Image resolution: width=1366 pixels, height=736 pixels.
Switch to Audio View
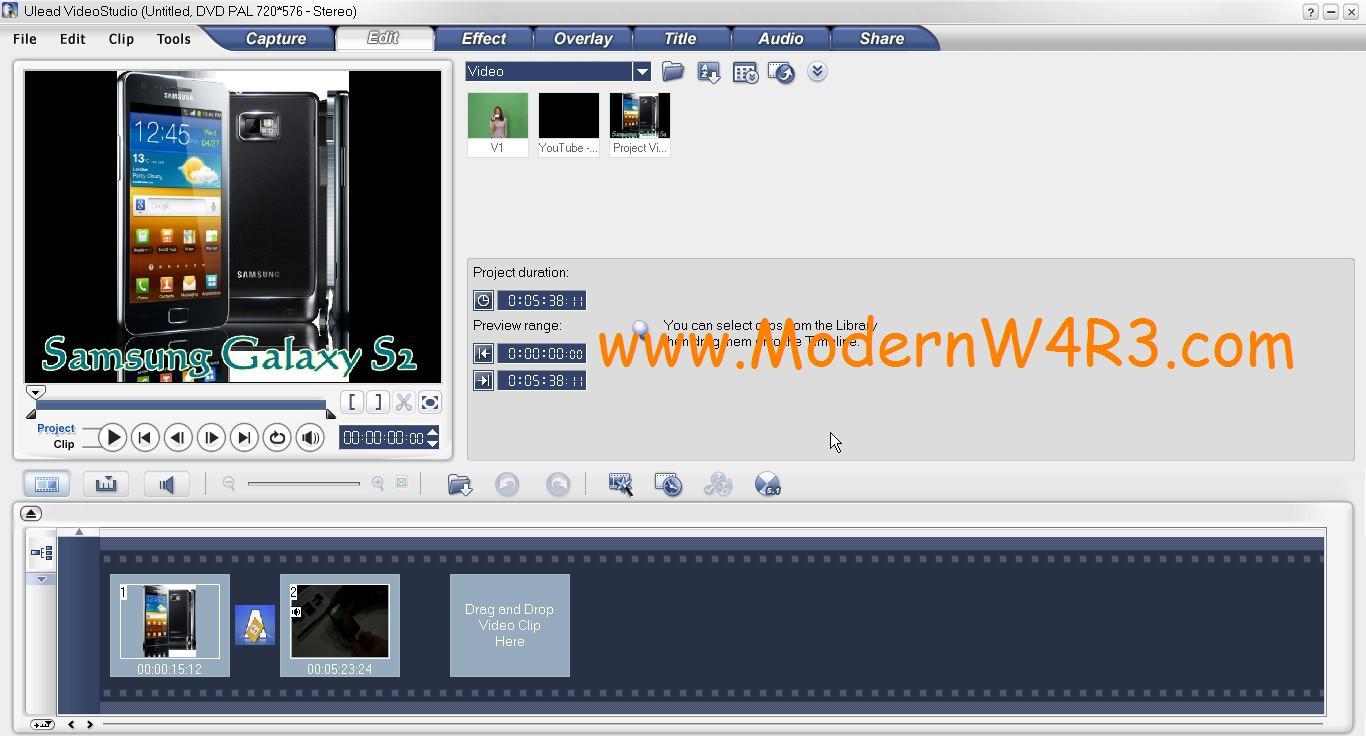167,484
